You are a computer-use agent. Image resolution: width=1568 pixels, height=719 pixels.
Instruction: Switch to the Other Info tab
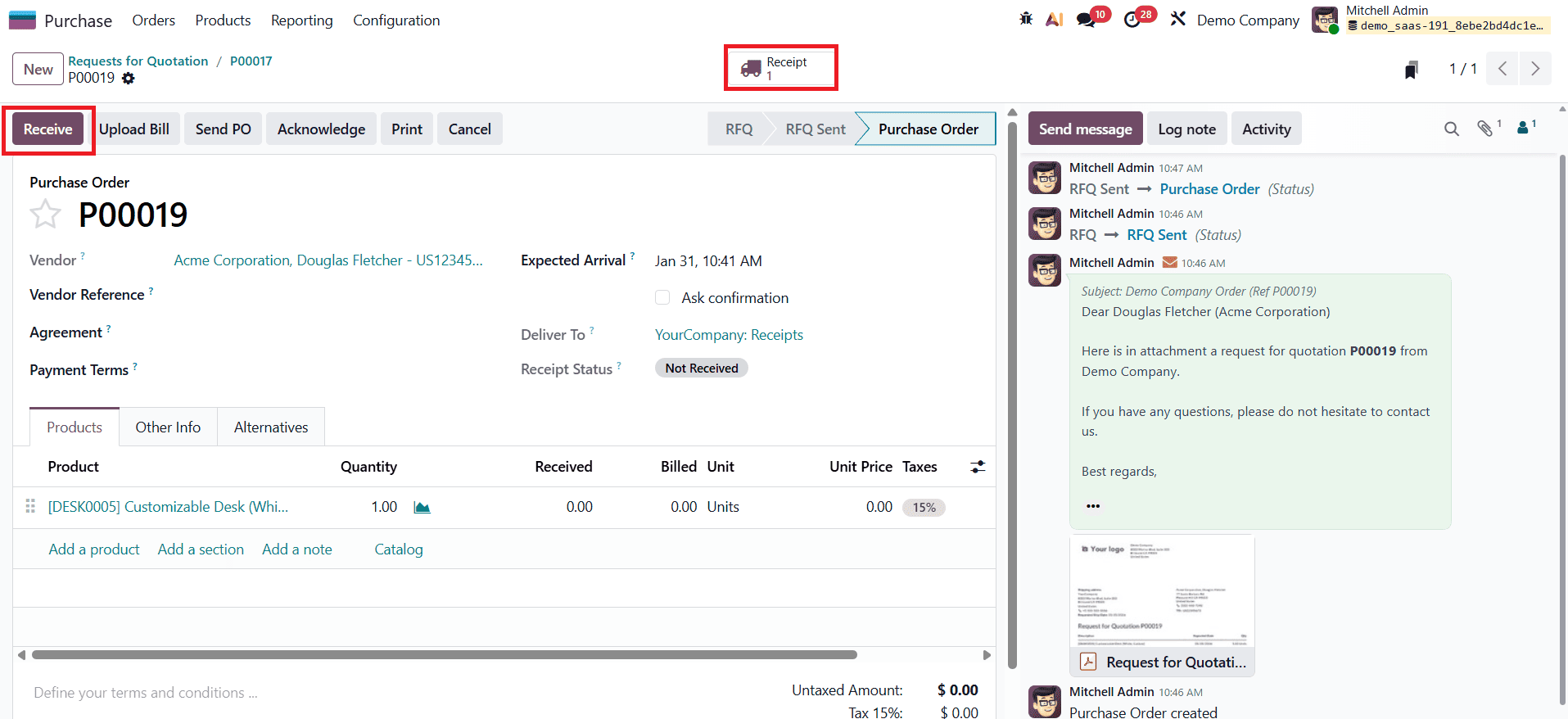click(168, 427)
